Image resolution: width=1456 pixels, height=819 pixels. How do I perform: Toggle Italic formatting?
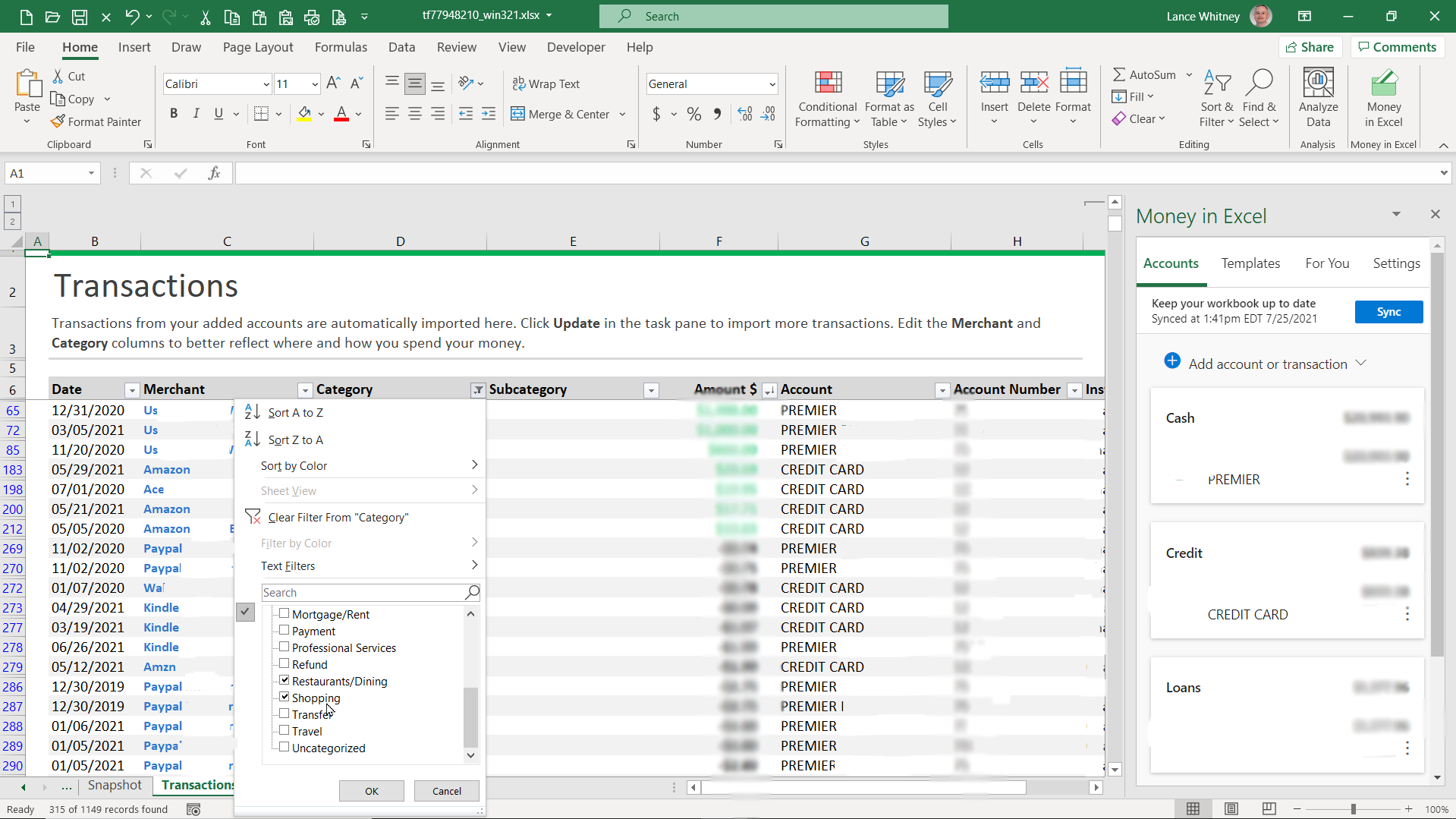(196, 114)
